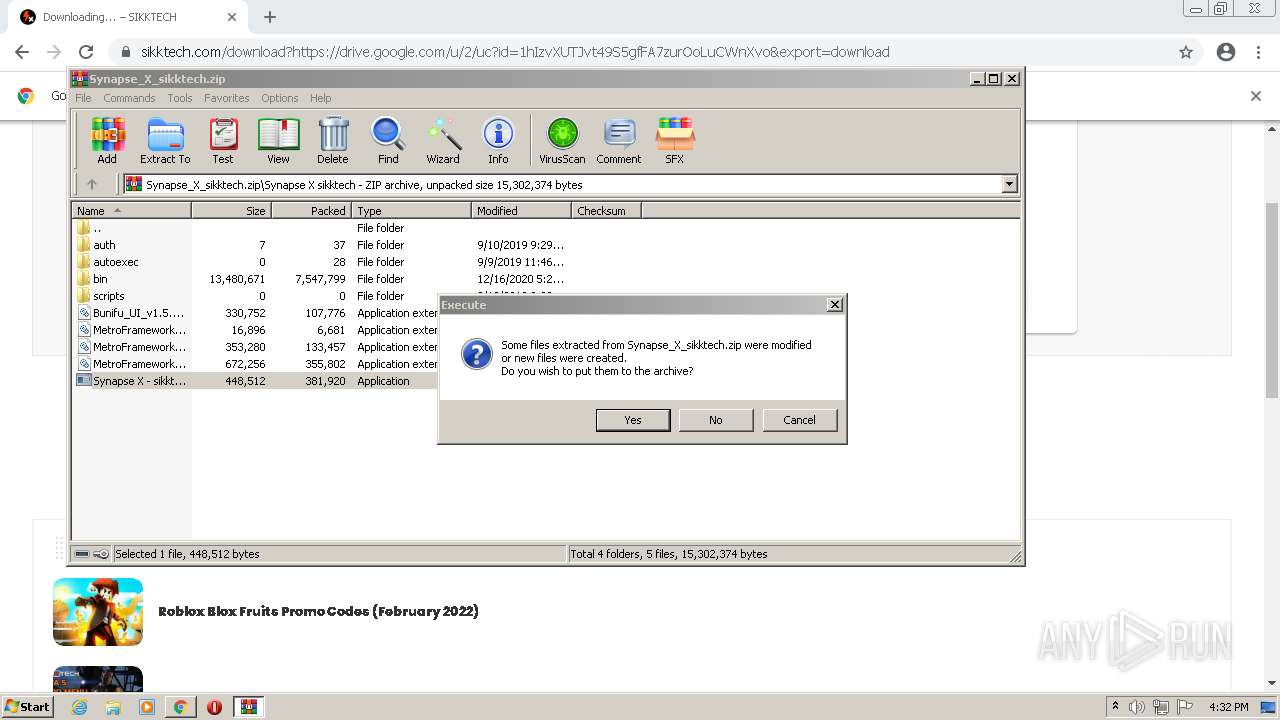Reload the page in Chrome
1280x720 pixels.
click(86, 52)
